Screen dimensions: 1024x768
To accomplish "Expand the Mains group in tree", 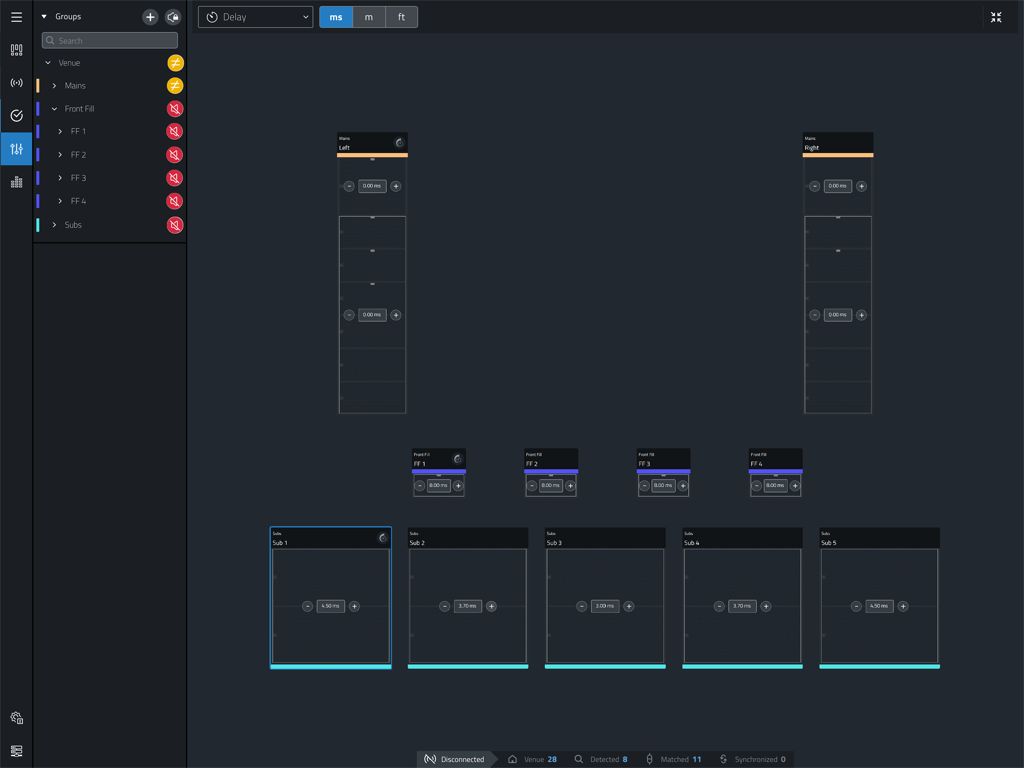I will point(55,86).
